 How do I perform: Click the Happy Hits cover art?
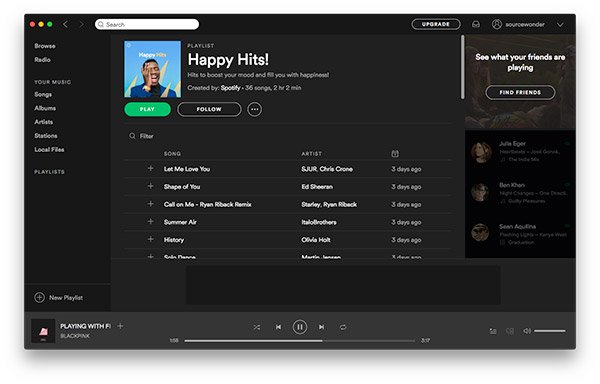coord(152,69)
